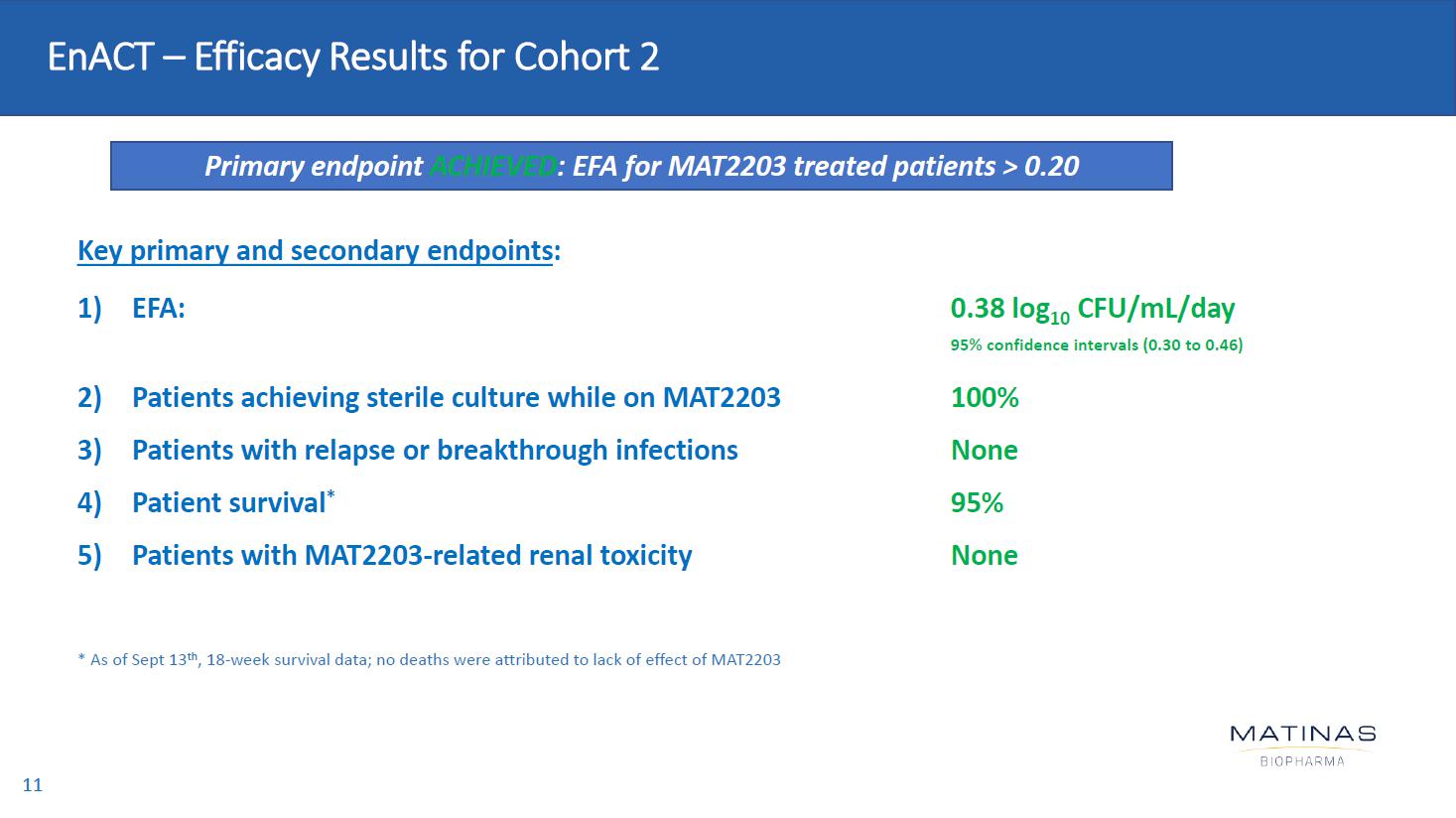Viewport: 1456px width, 818px height.
Task: Click the green ACHIEVED word in banner
Action: click(x=492, y=167)
